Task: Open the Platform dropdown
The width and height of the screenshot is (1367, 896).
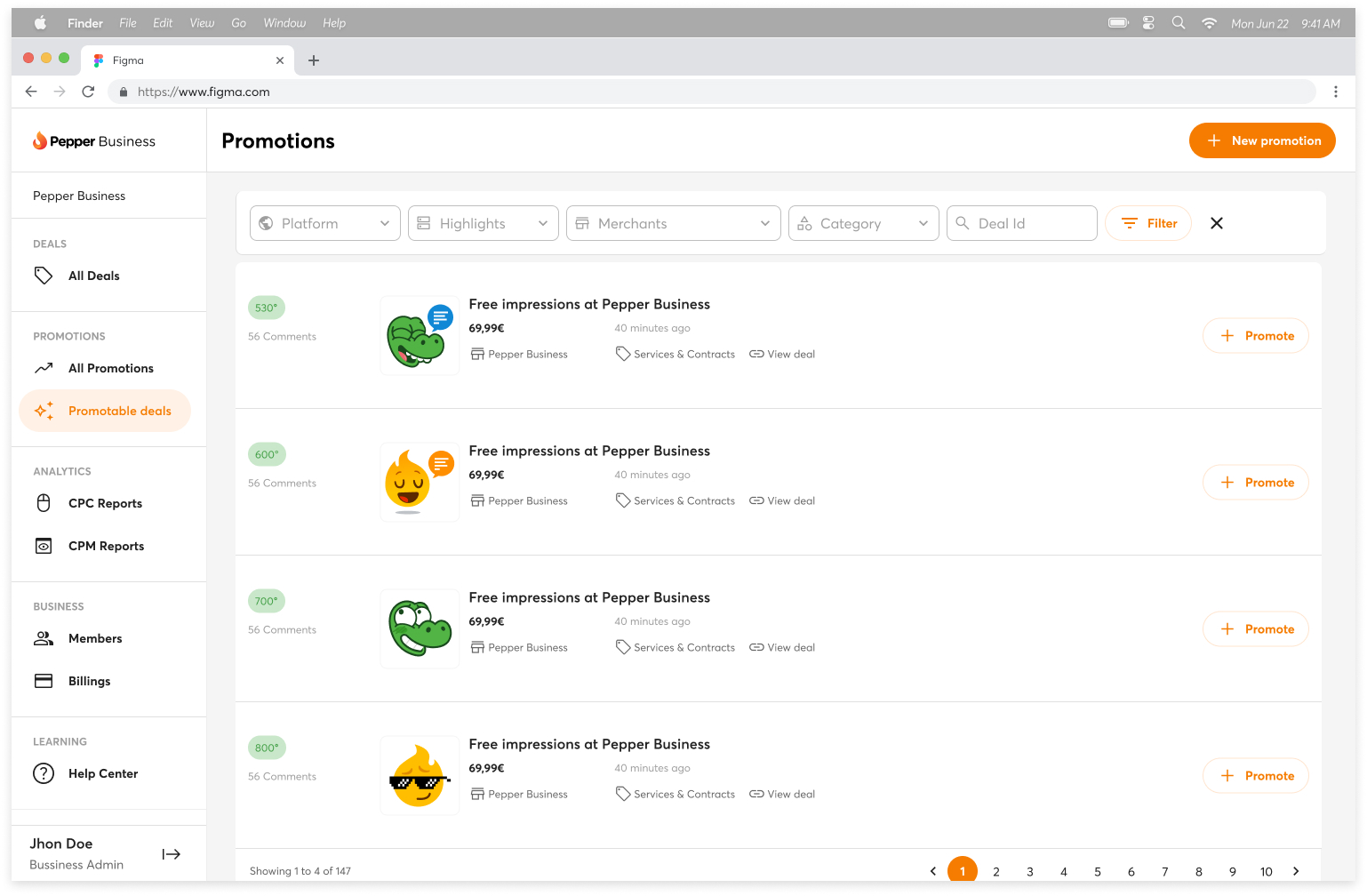Action: pos(325,223)
